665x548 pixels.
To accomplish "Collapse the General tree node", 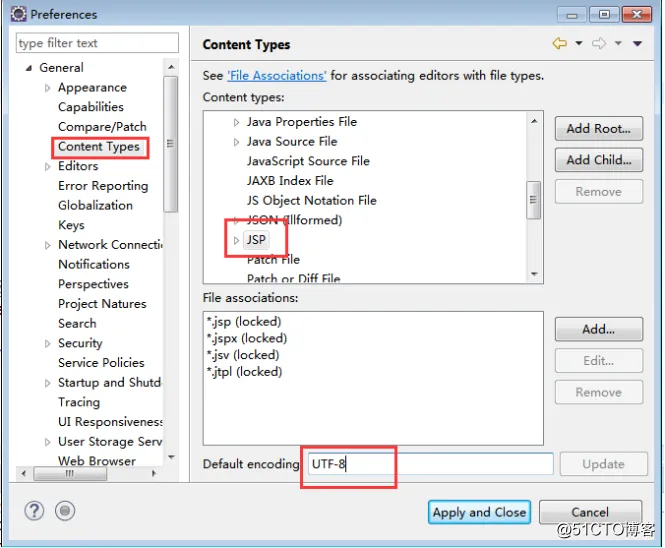I will tap(29, 68).
